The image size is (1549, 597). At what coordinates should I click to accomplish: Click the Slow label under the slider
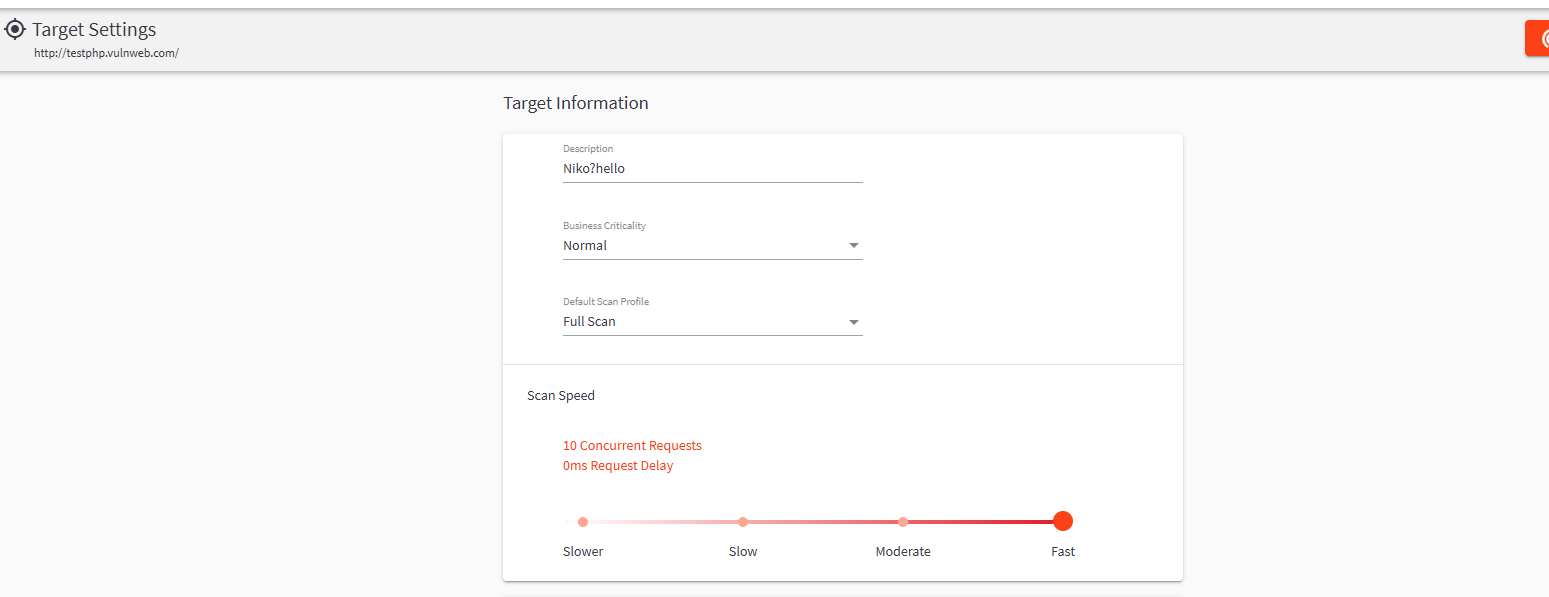[x=743, y=552]
